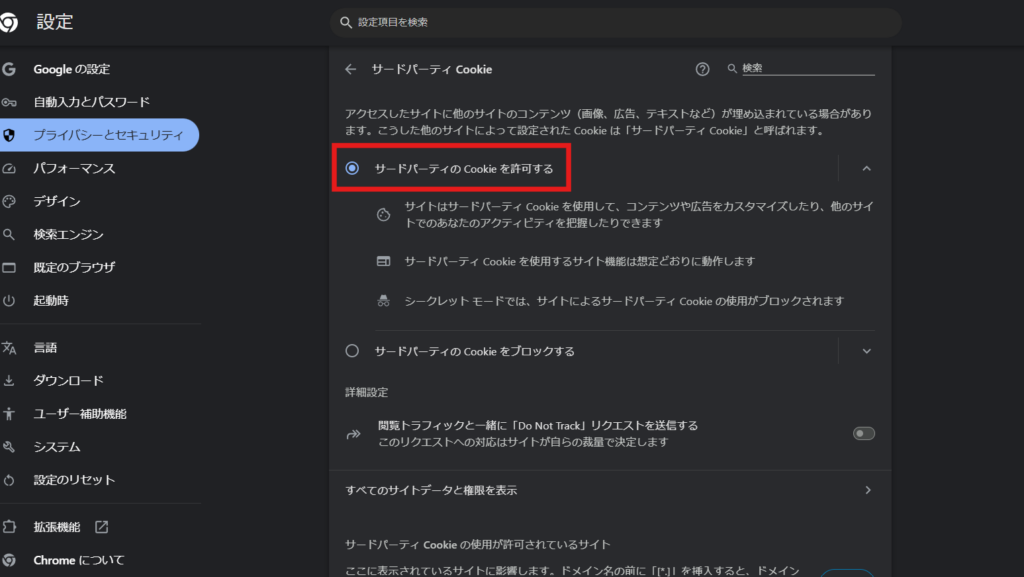This screenshot has width=1024, height=577.
Task: Focus the 検索 field in cookie page
Action: pos(808,69)
